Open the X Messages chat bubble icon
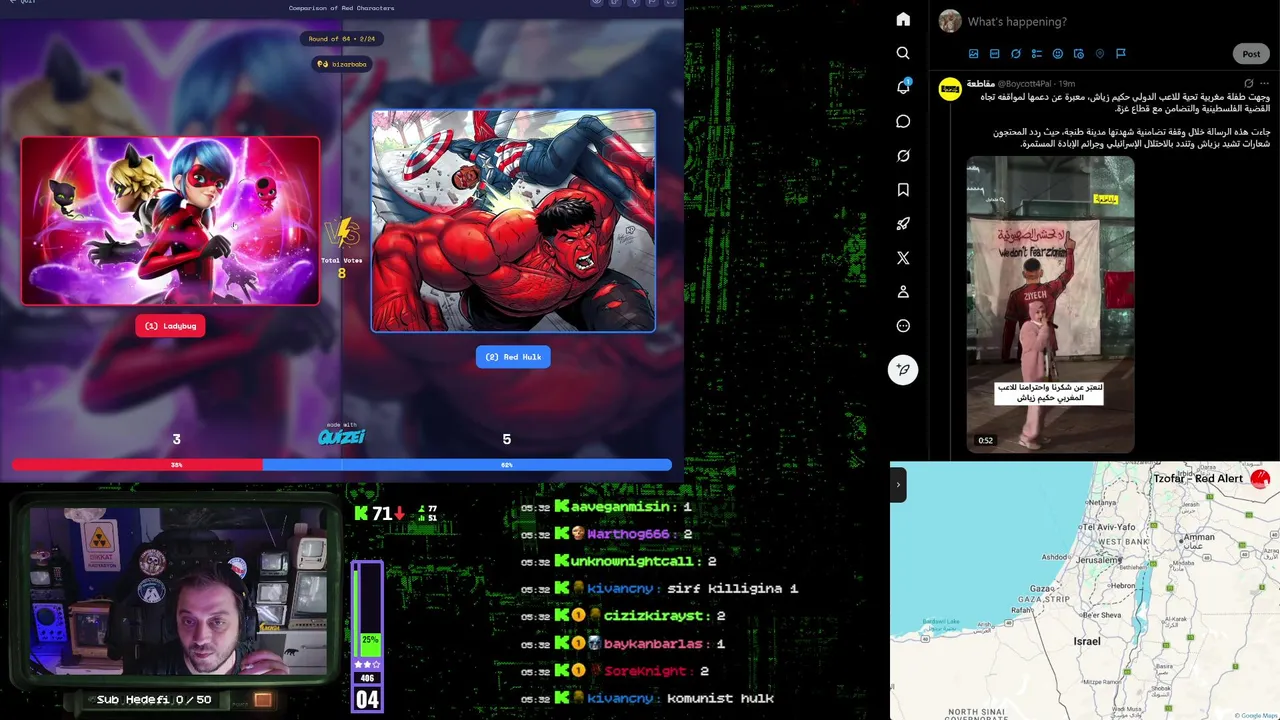Image resolution: width=1280 pixels, height=720 pixels. pos(903,121)
